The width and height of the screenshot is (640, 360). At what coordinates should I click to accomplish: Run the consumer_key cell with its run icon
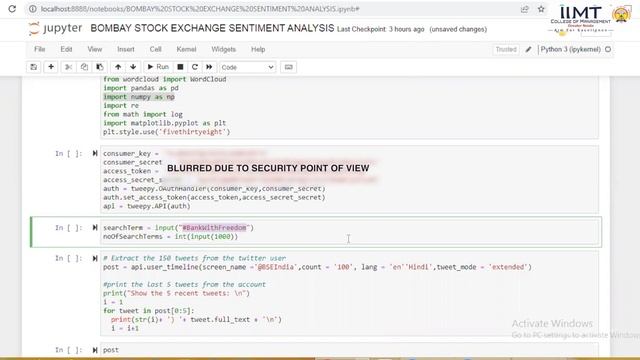(95, 153)
